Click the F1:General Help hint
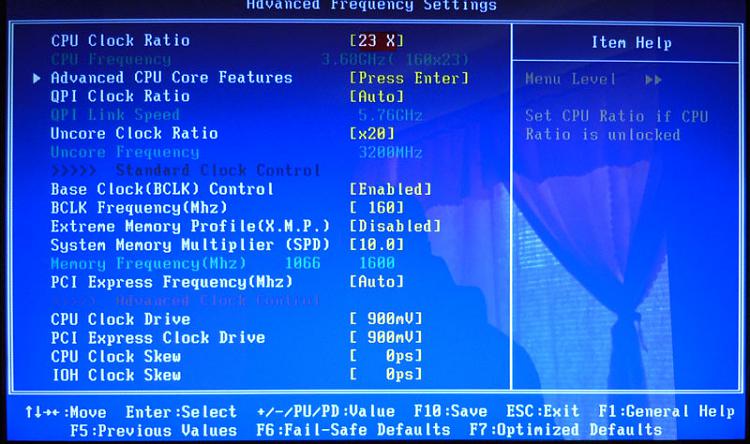 pos(666,411)
